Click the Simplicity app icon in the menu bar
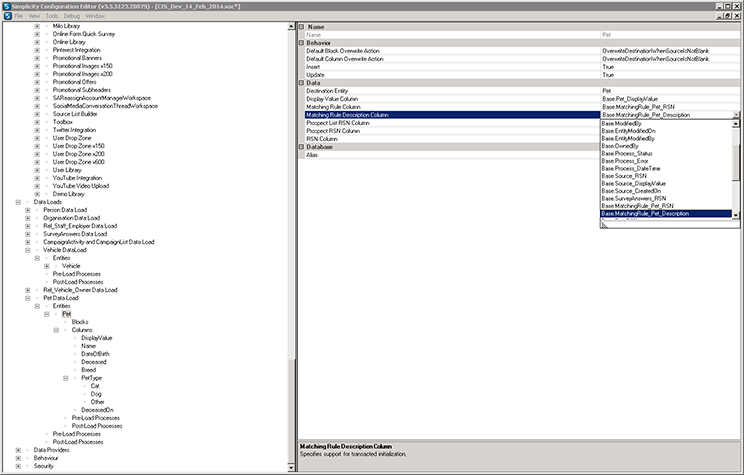Screen dimensions: 744x475 [8, 16]
